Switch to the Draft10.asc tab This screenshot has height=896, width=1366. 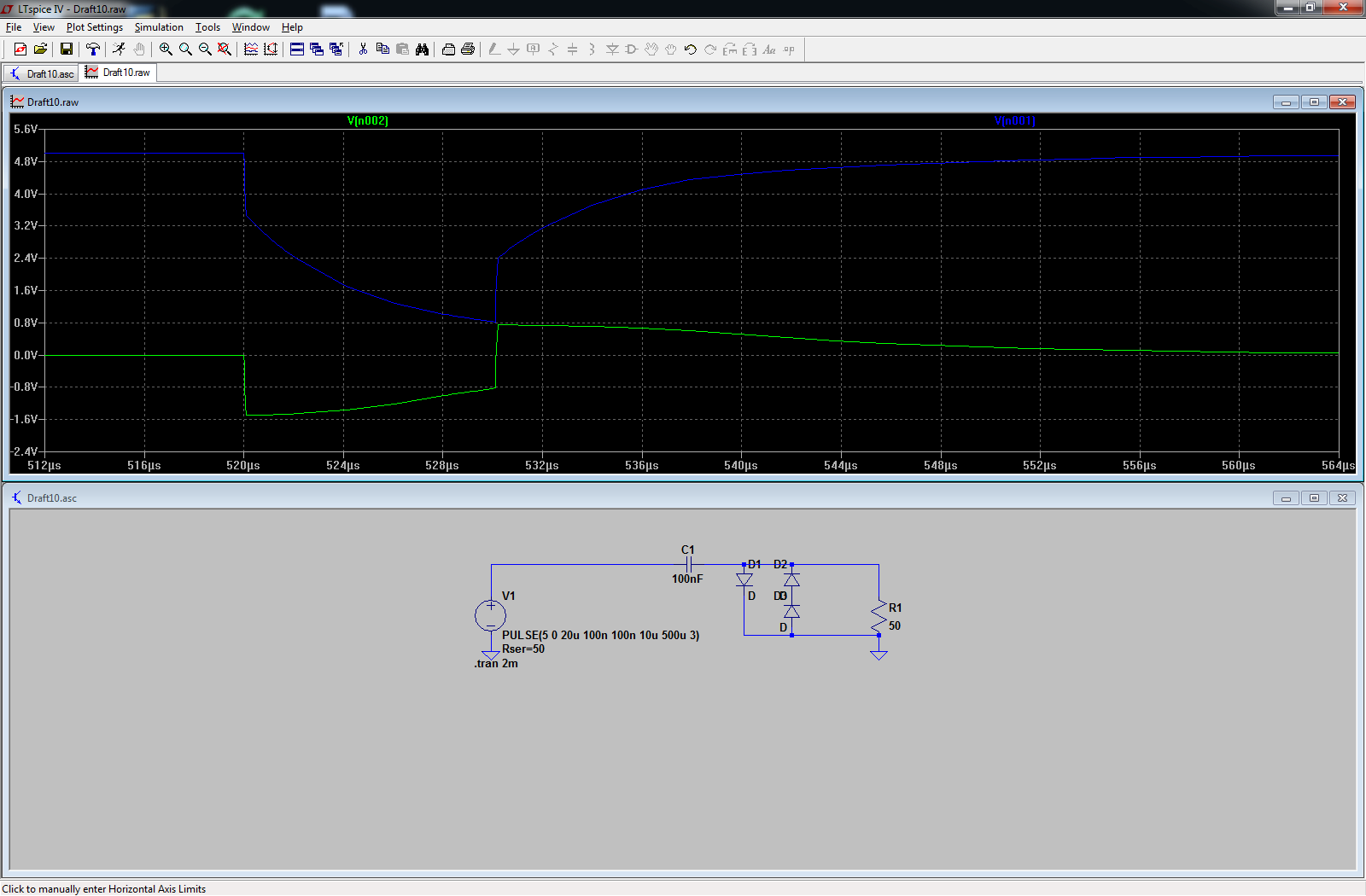(41, 73)
